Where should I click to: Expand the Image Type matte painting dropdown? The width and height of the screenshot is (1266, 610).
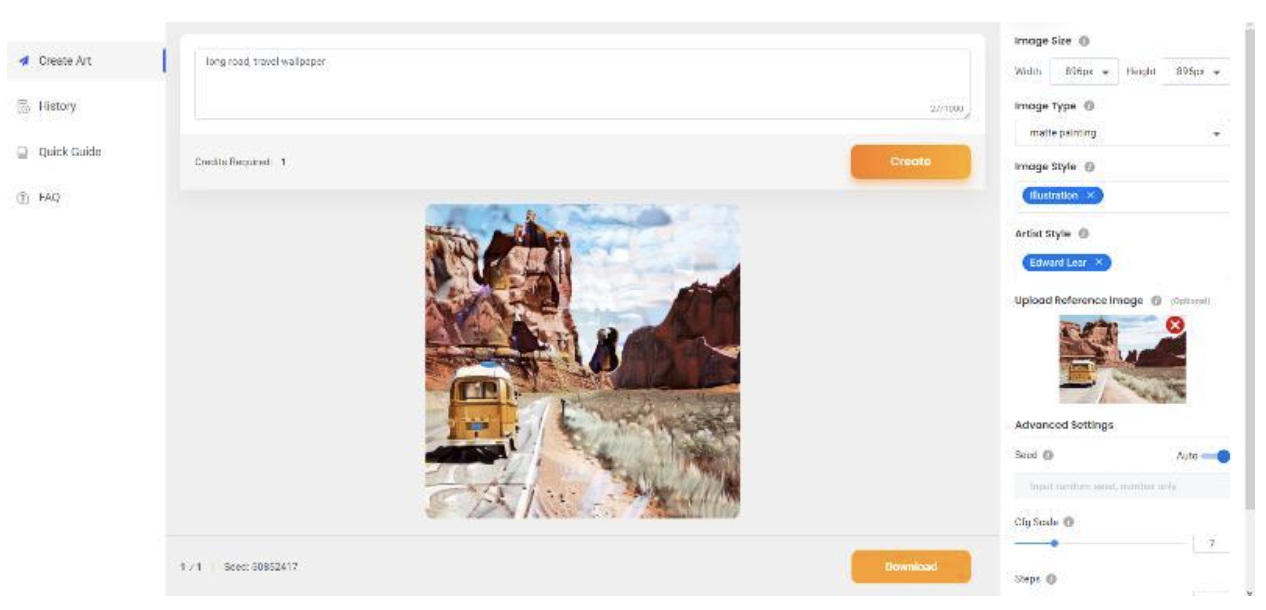pyautogui.click(x=1122, y=133)
